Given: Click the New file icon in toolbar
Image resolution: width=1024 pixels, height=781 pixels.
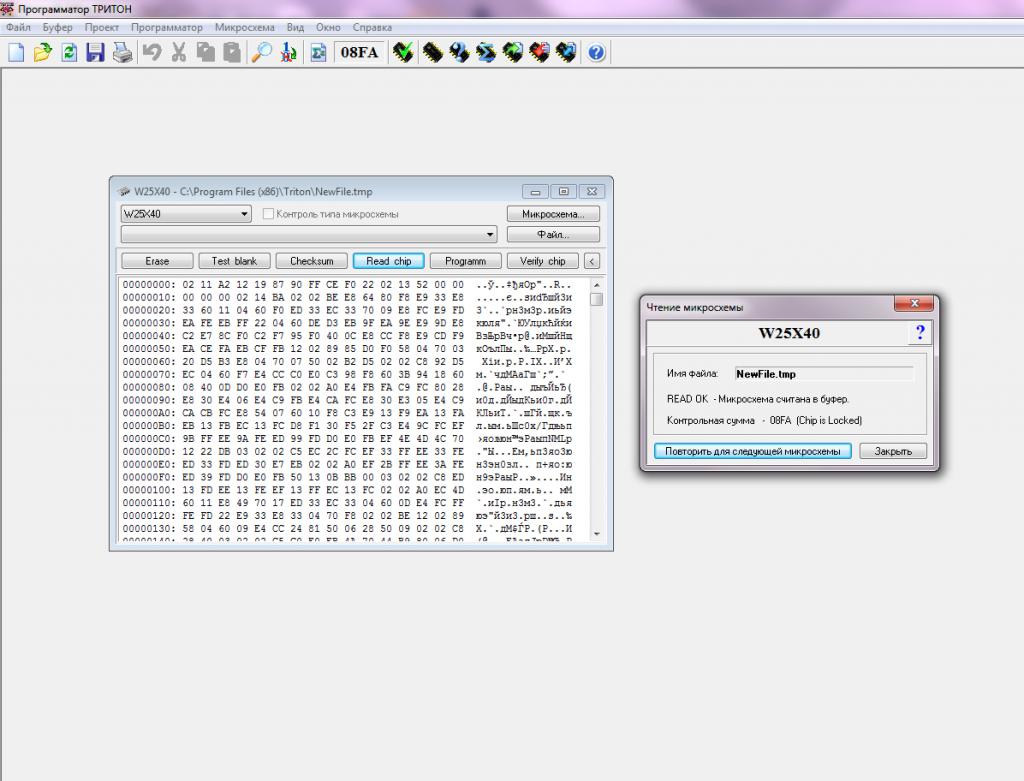Looking at the screenshot, I should [16, 53].
